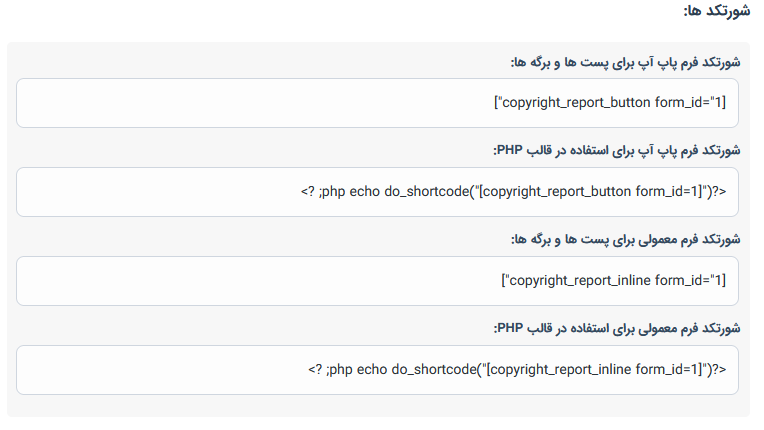Place cursor on form_id="1" in inline shortcode
Image resolution: width=764 pixels, height=430 pixels.
[688, 281]
